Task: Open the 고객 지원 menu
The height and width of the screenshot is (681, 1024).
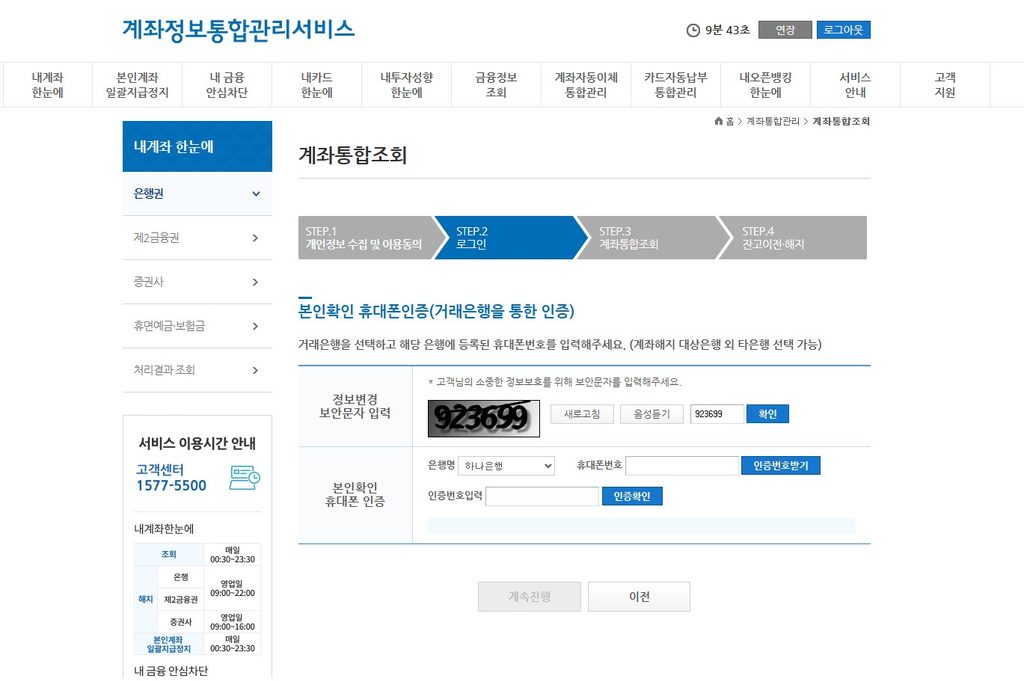Action: point(945,85)
